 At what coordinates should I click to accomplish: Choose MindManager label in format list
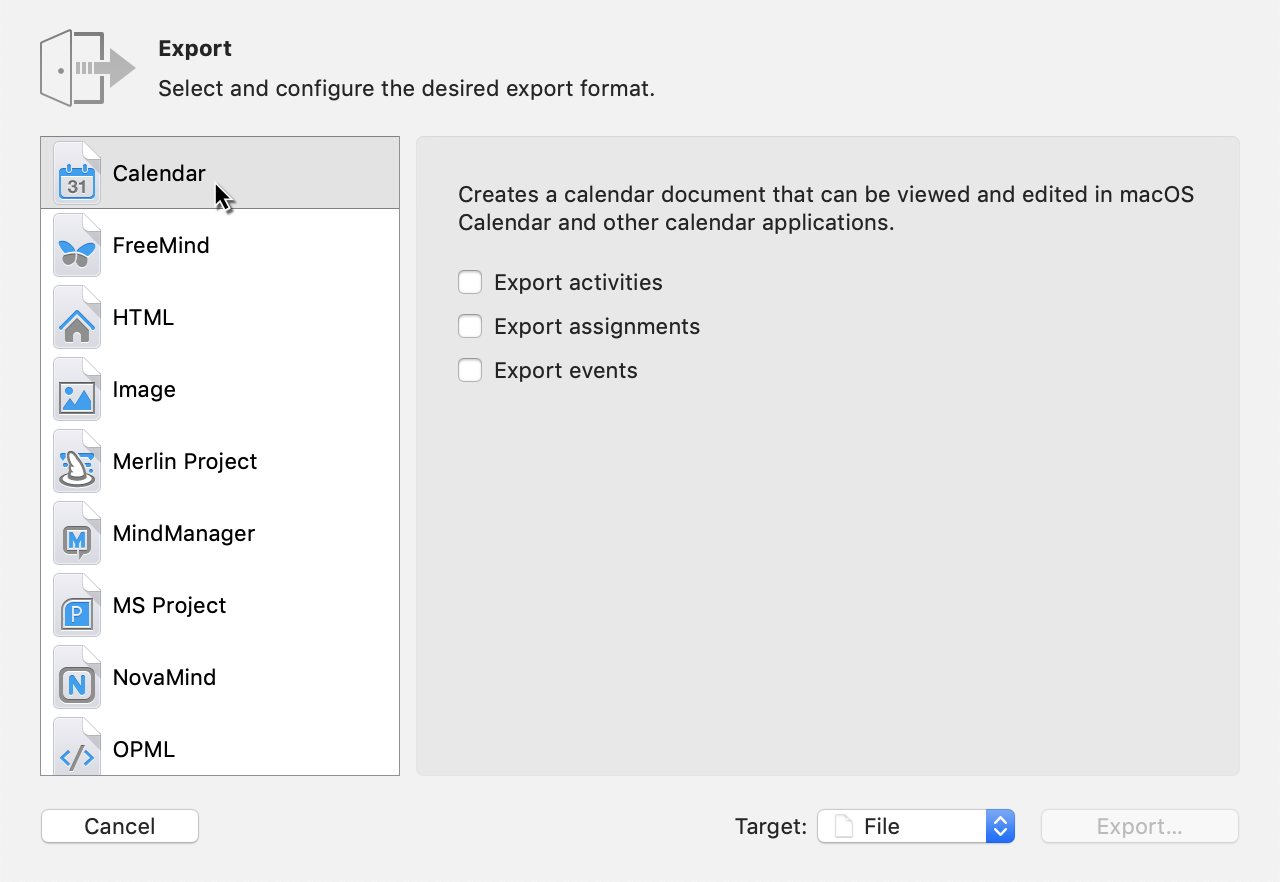[x=184, y=533]
